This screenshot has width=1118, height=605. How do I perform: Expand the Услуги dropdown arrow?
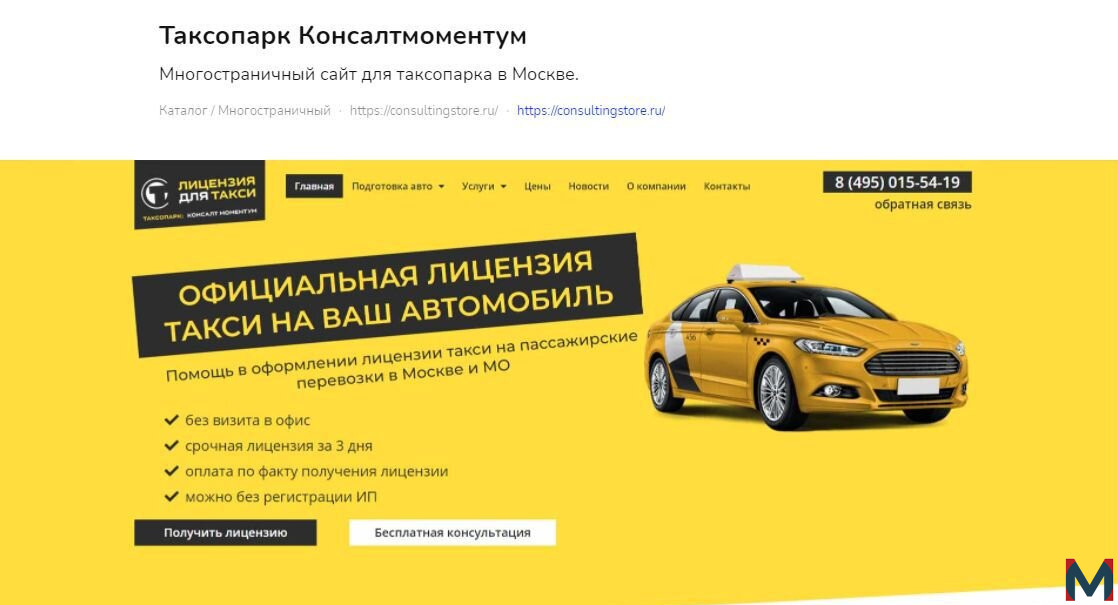tap(503, 187)
